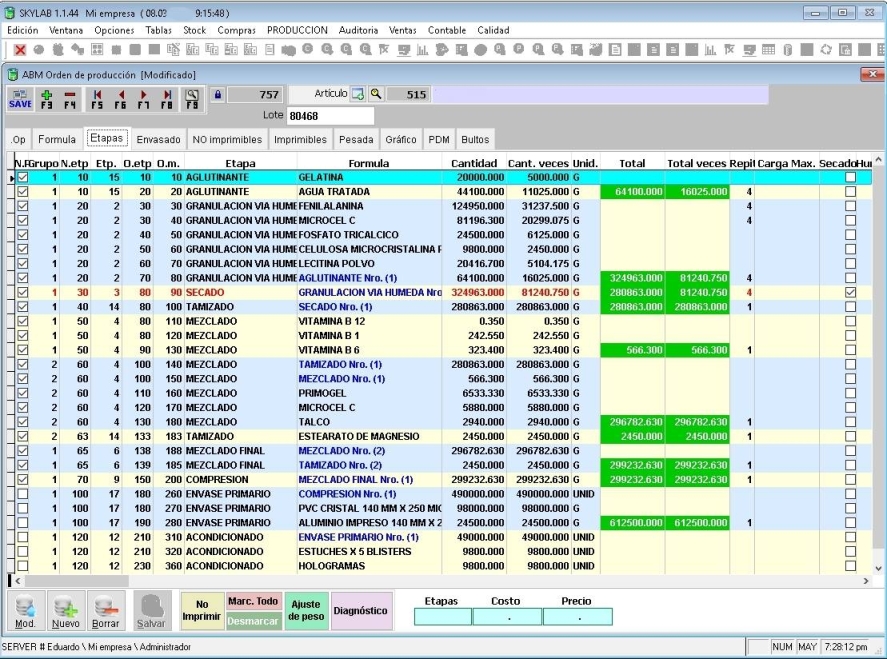Switch to the PDM tab
The width and height of the screenshot is (887, 659).
439,140
